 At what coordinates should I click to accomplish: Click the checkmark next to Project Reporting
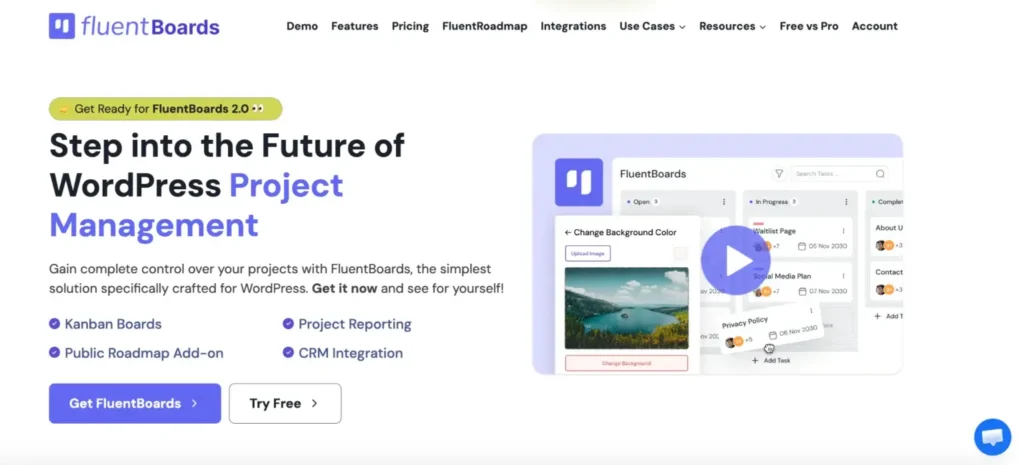click(x=288, y=324)
